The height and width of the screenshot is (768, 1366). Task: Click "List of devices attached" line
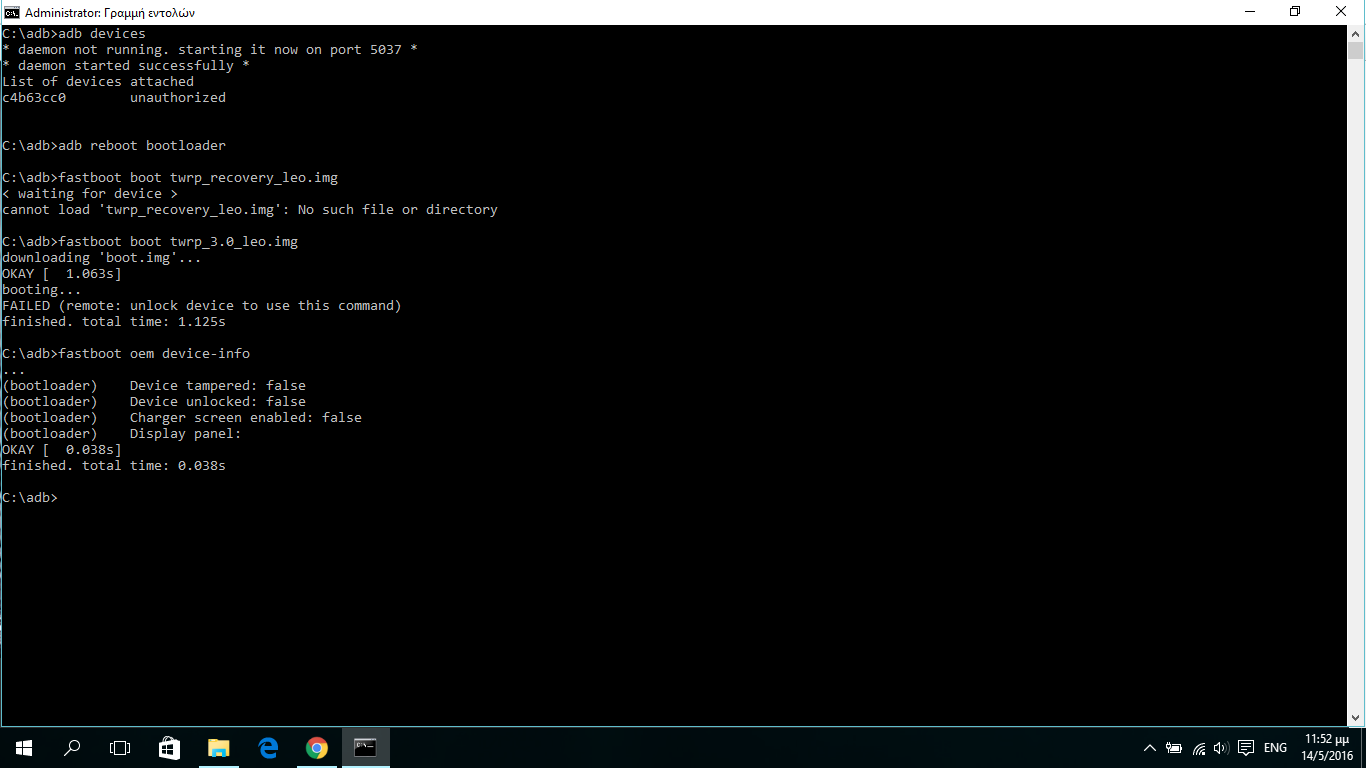(98, 82)
